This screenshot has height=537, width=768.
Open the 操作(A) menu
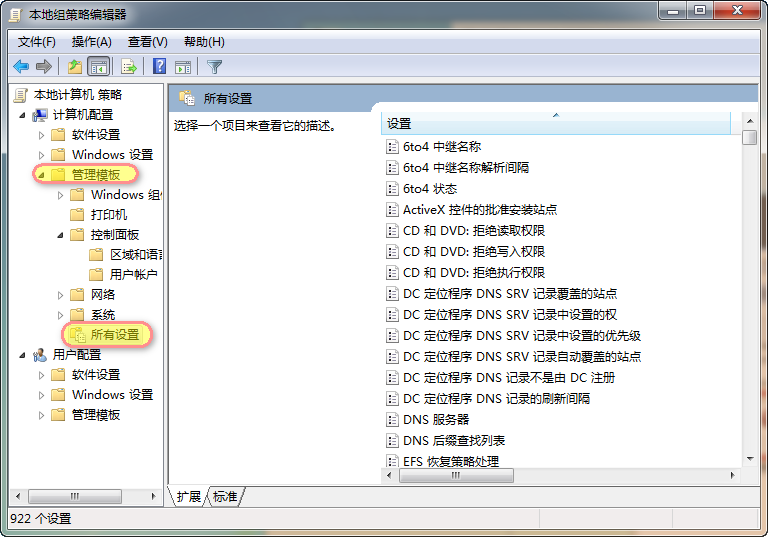tap(91, 42)
